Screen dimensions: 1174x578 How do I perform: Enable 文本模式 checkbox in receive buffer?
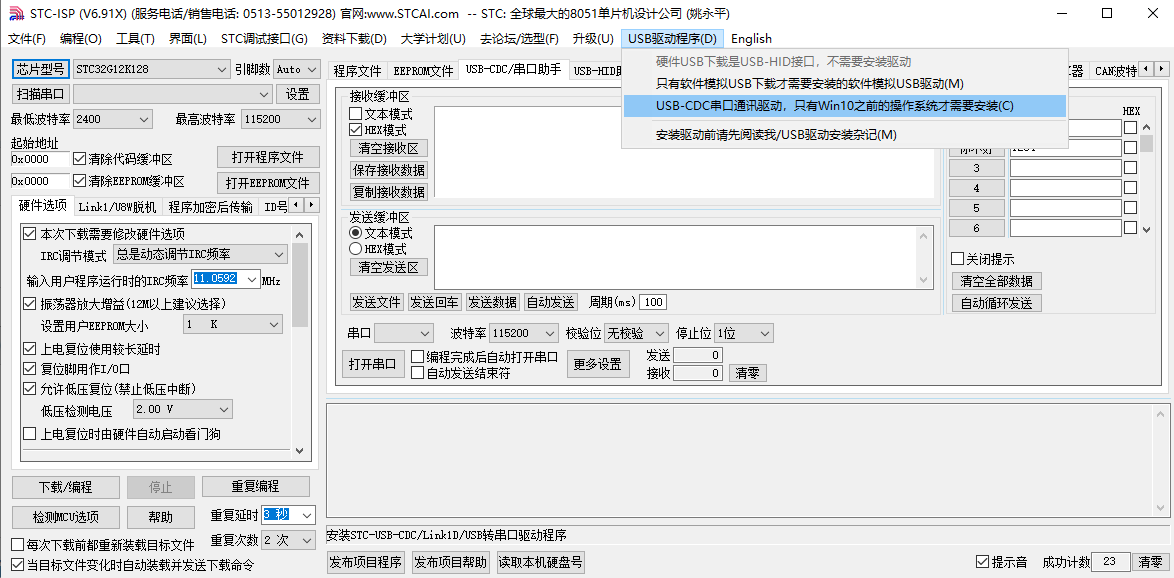click(x=356, y=115)
